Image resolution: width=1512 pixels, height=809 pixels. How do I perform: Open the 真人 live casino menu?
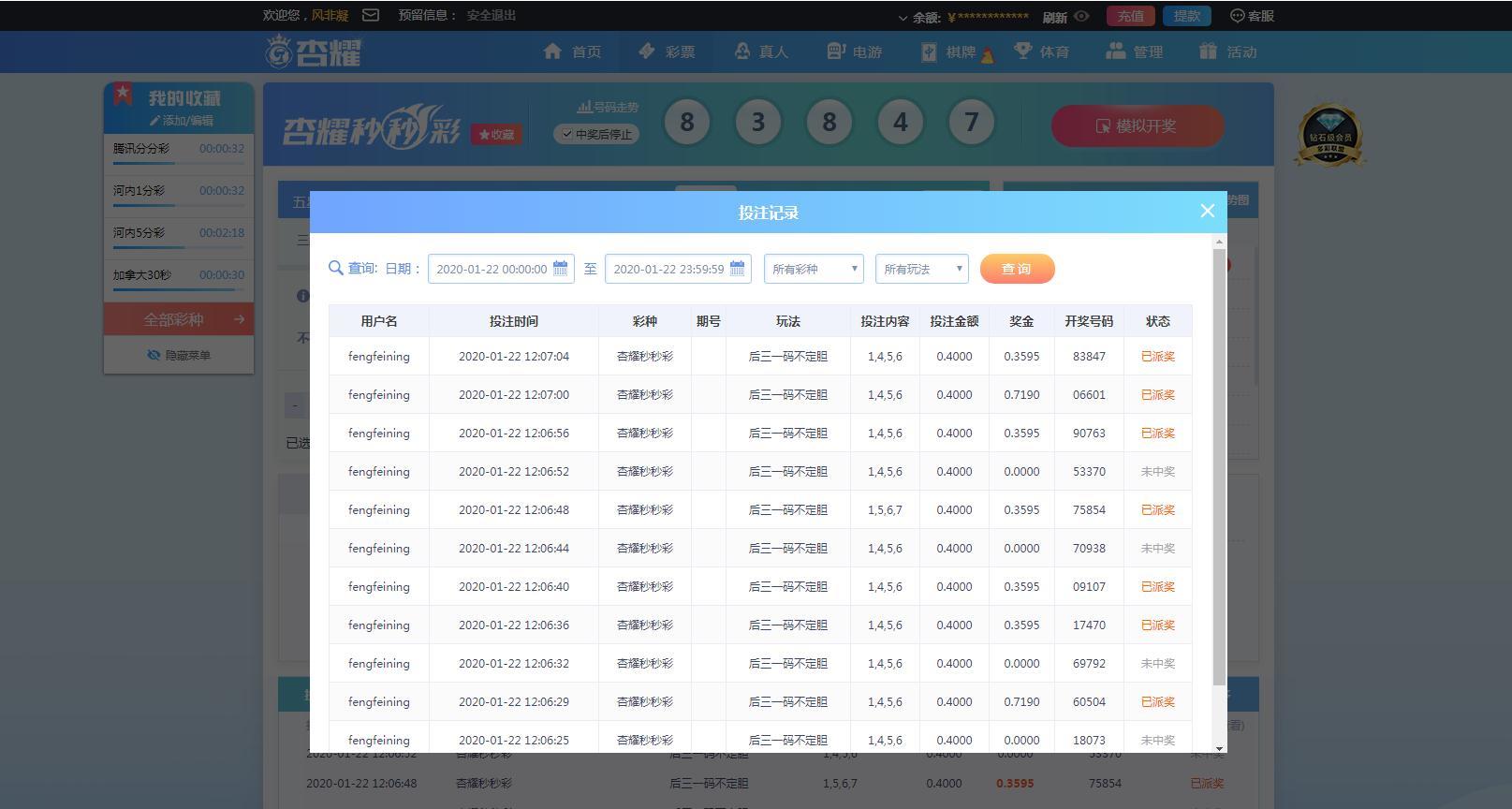[x=760, y=51]
